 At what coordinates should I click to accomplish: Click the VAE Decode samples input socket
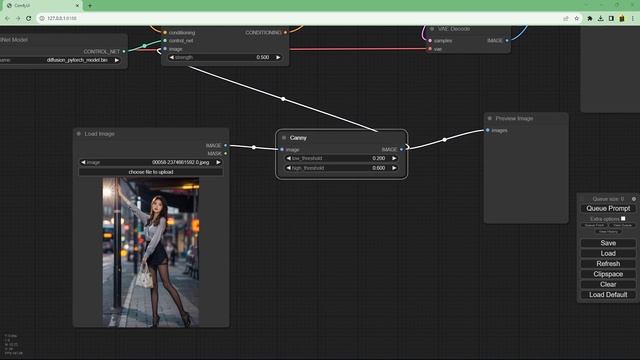430,40
